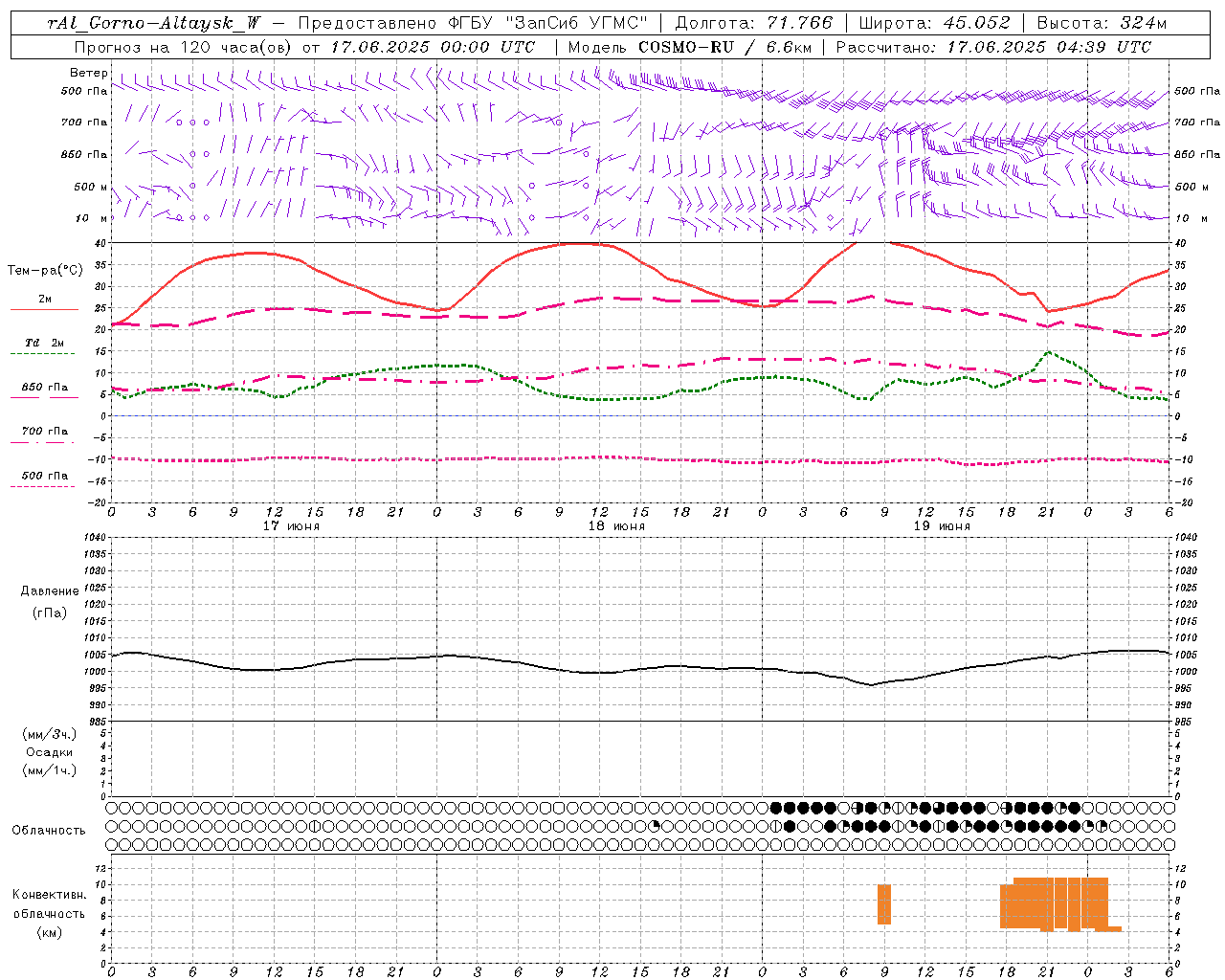Screen dimensions: 1225x980
Task: Click the 17 июня date label
Action: [291, 526]
